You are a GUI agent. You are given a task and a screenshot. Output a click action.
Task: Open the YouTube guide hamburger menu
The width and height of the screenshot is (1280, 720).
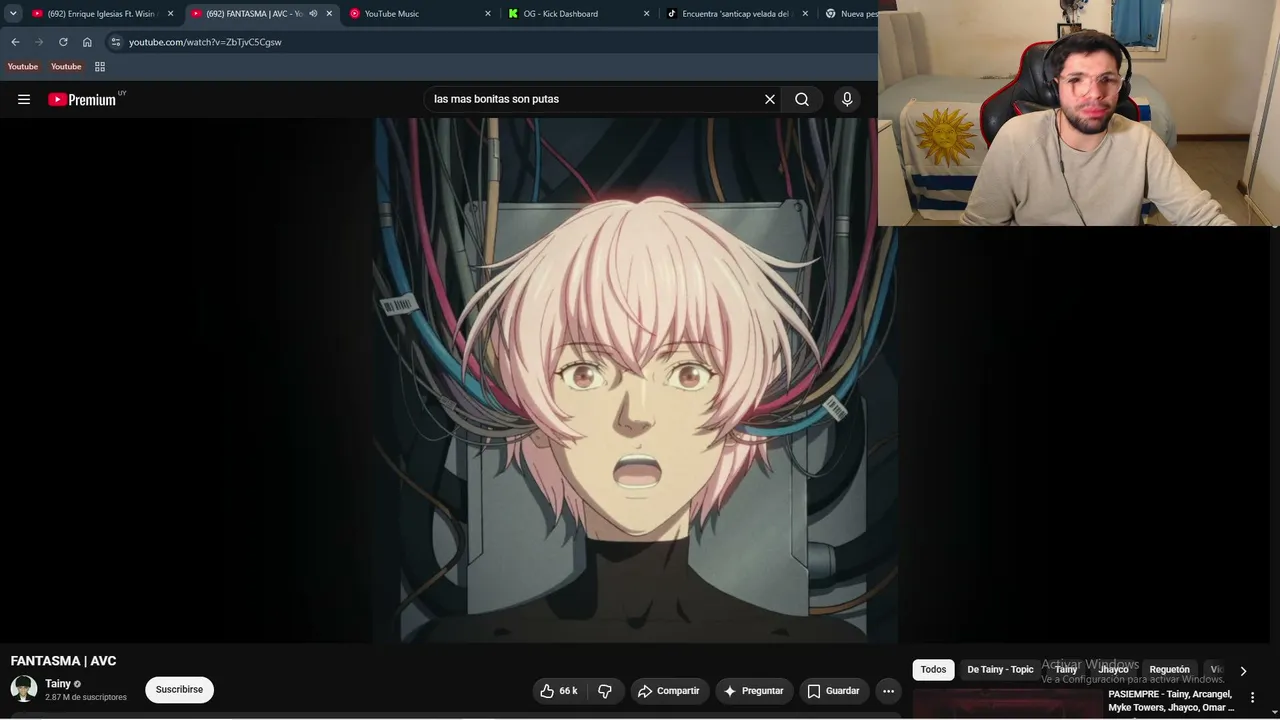coord(24,99)
